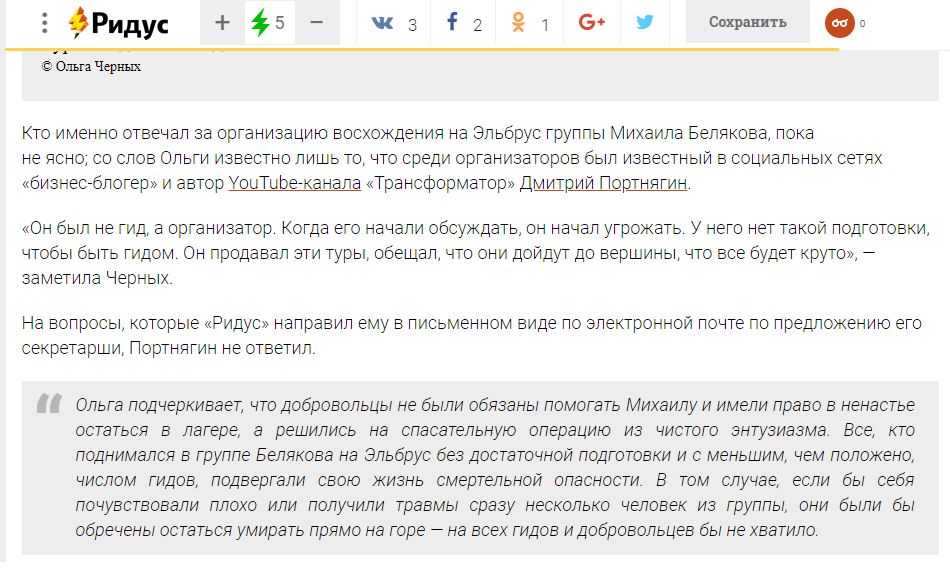Click the Ридус logo
950x576 pixels.
[x=119, y=23]
